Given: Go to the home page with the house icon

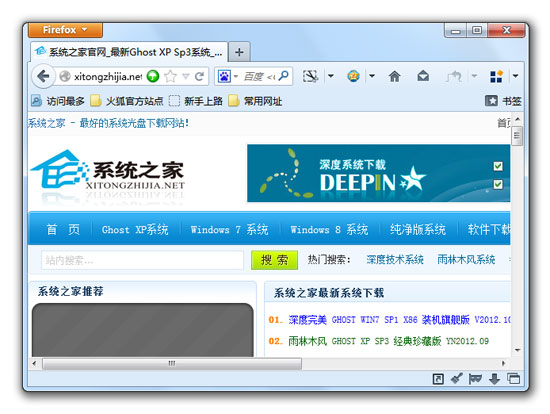Looking at the screenshot, I should [x=395, y=76].
